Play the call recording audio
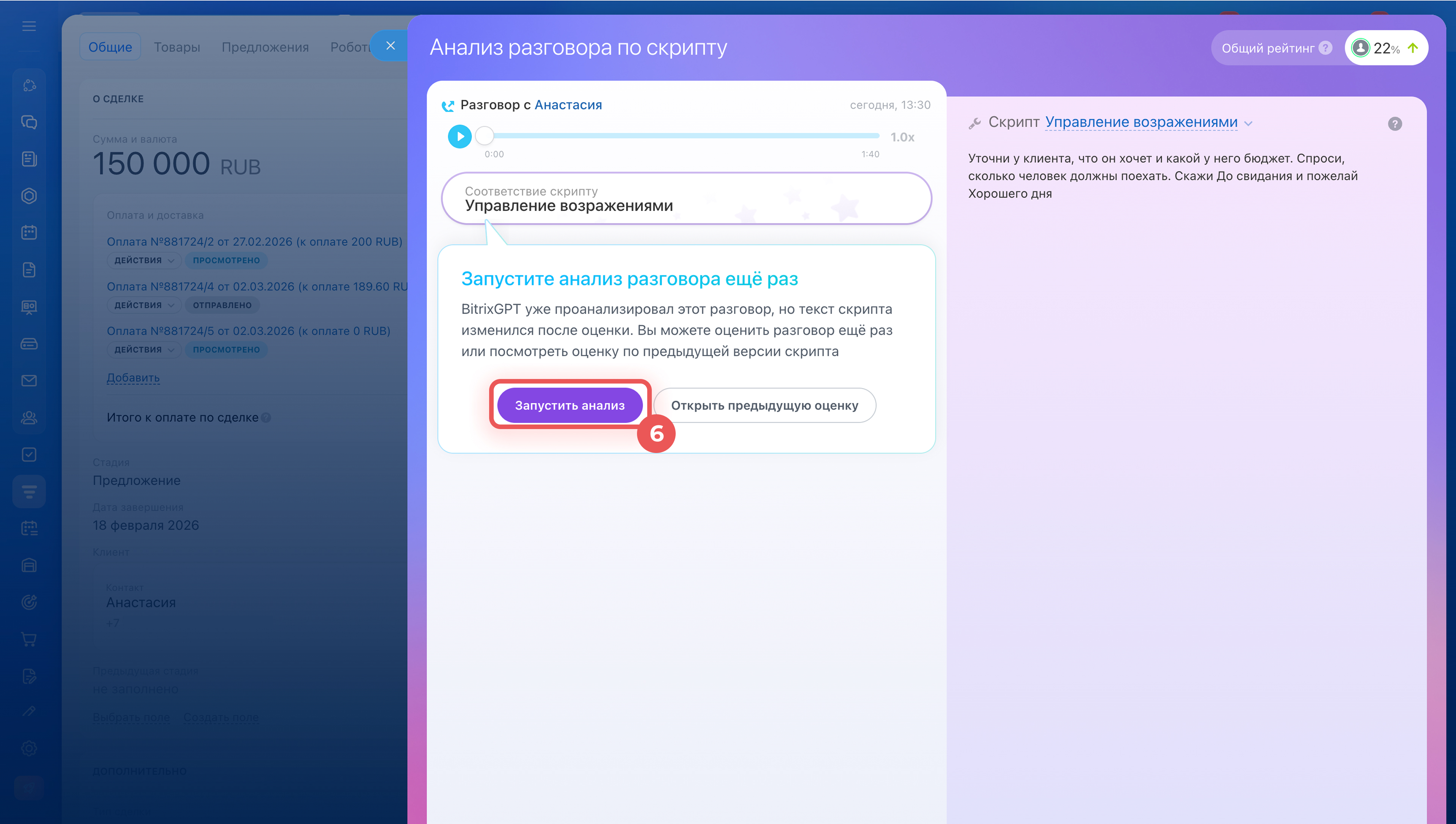Image resolution: width=1456 pixels, height=824 pixels. click(x=459, y=137)
